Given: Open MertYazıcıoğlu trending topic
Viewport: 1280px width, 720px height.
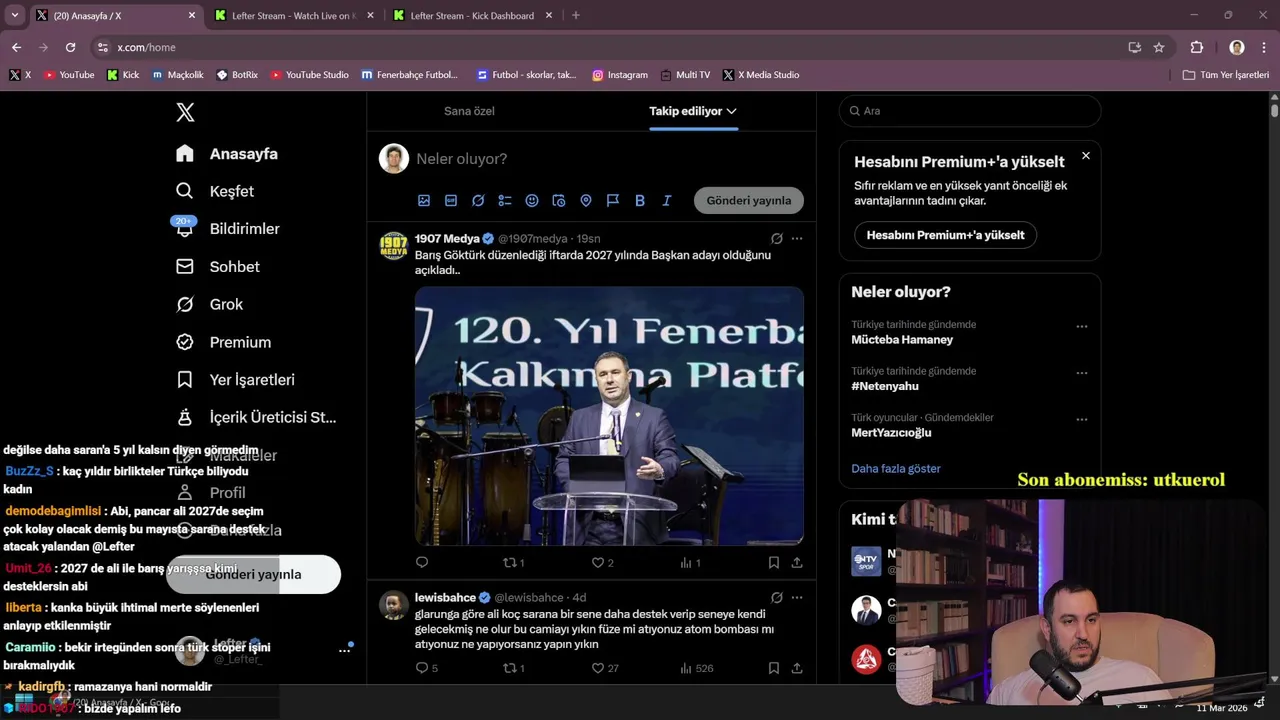Looking at the screenshot, I should (x=891, y=433).
